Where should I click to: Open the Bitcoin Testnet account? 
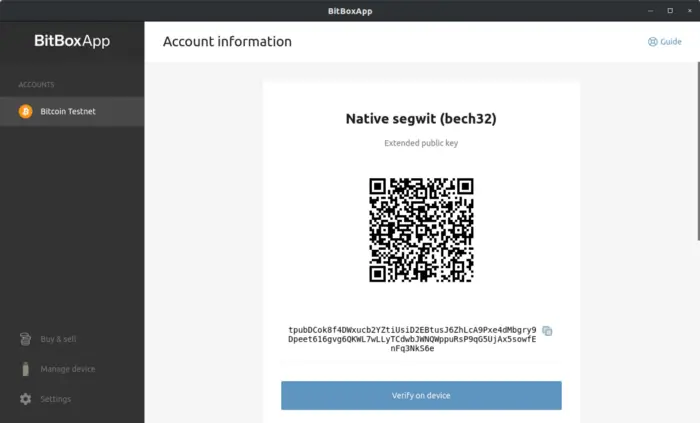(x=68, y=111)
